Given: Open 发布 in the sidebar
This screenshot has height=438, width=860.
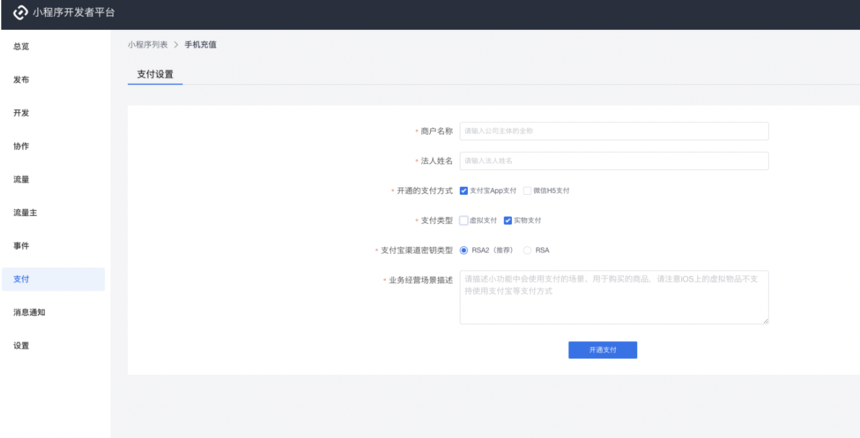Looking at the screenshot, I should pyautogui.click(x=21, y=80).
